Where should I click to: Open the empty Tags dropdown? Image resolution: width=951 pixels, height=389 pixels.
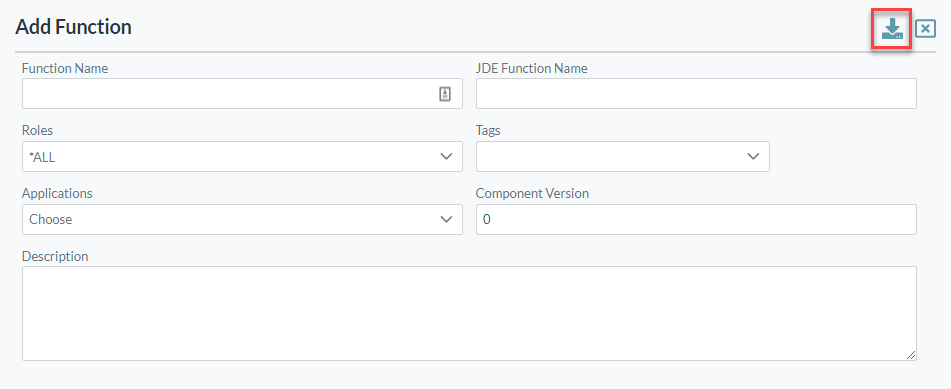[x=623, y=157]
